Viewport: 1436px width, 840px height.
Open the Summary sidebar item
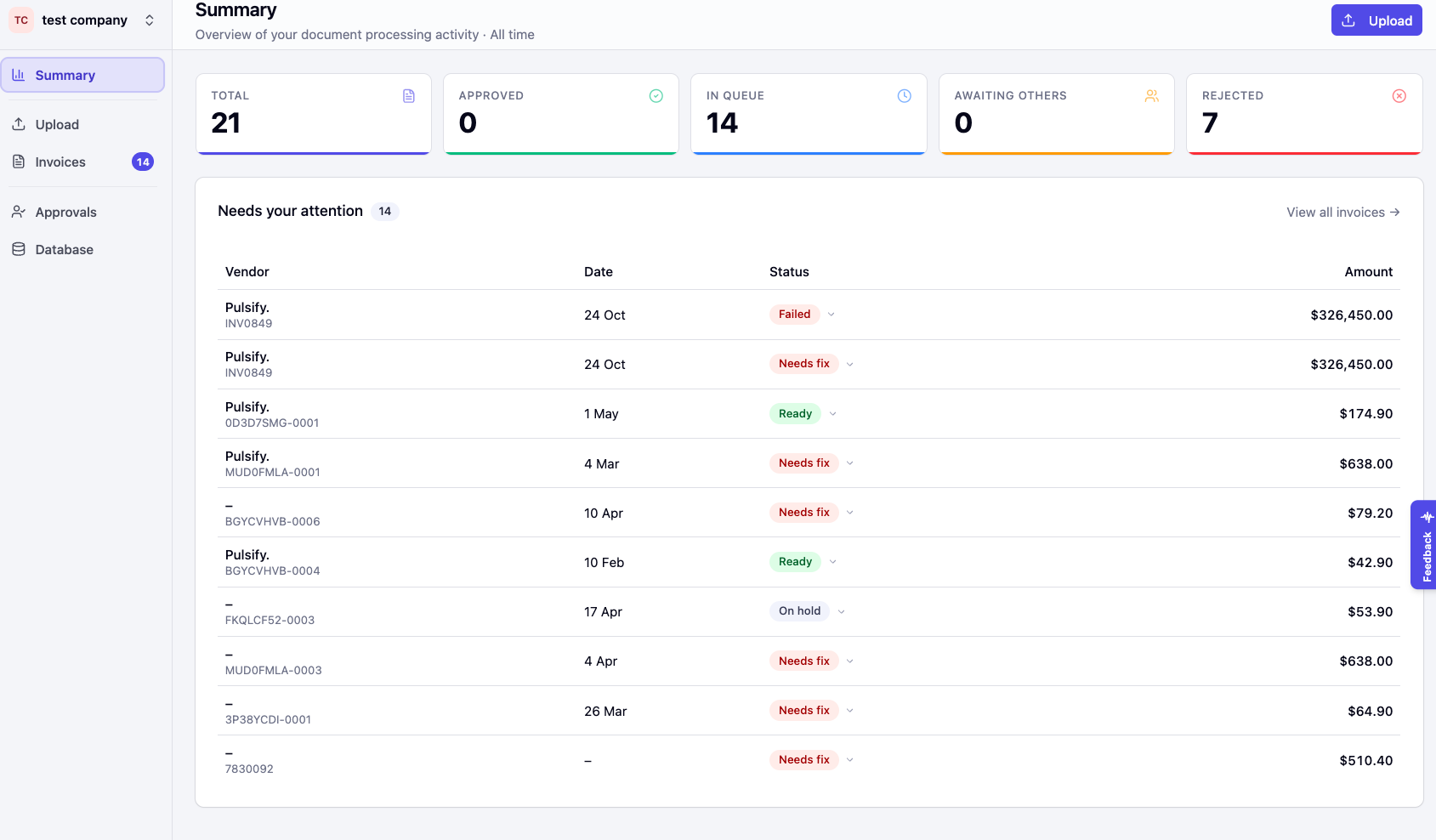tap(82, 75)
